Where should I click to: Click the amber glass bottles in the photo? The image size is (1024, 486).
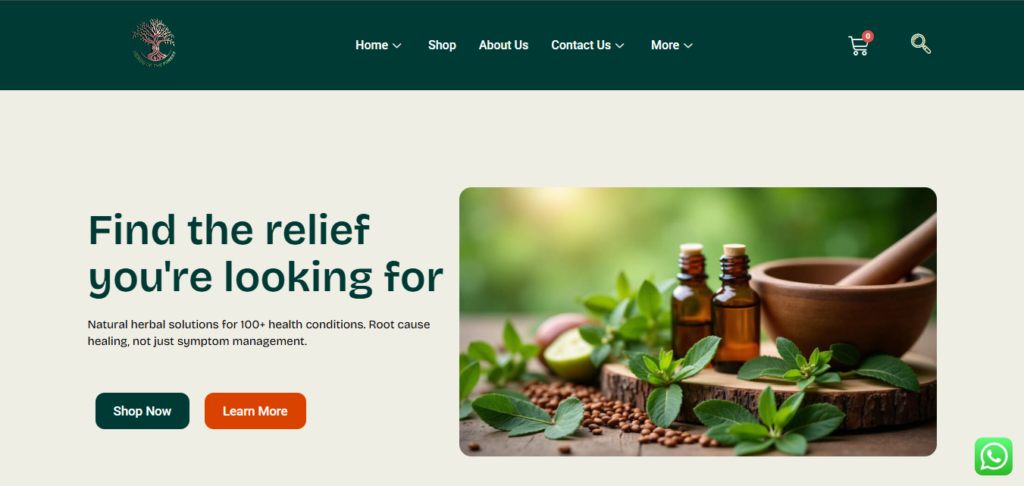(x=716, y=307)
